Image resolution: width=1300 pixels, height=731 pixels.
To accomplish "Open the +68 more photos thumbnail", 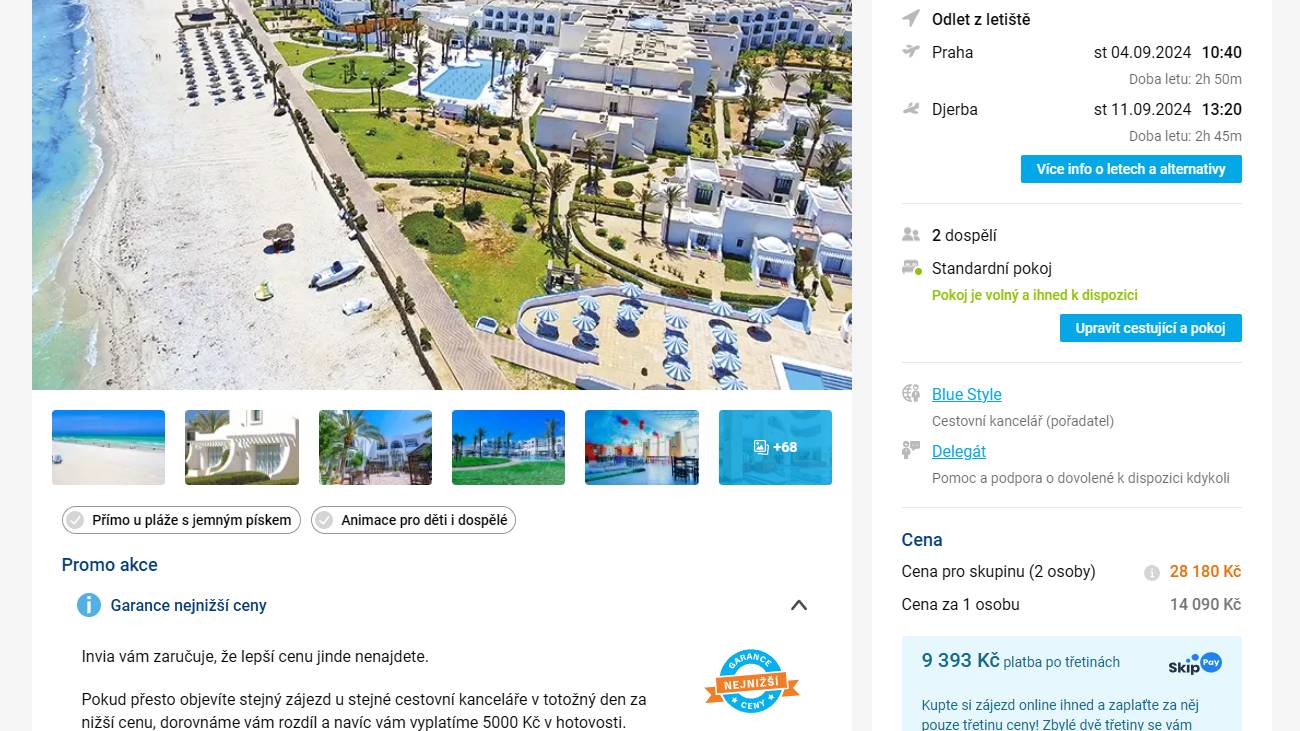I will [775, 447].
